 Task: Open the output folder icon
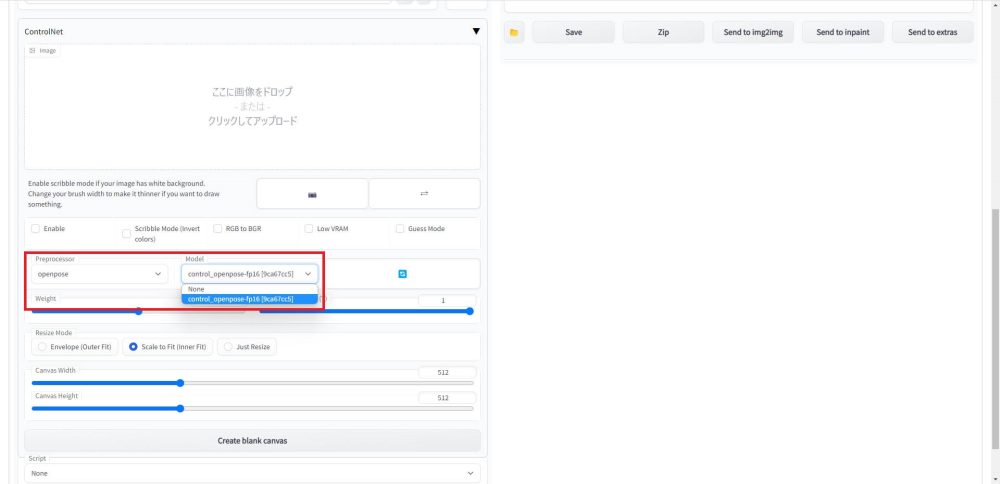click(x=514, y=32)
